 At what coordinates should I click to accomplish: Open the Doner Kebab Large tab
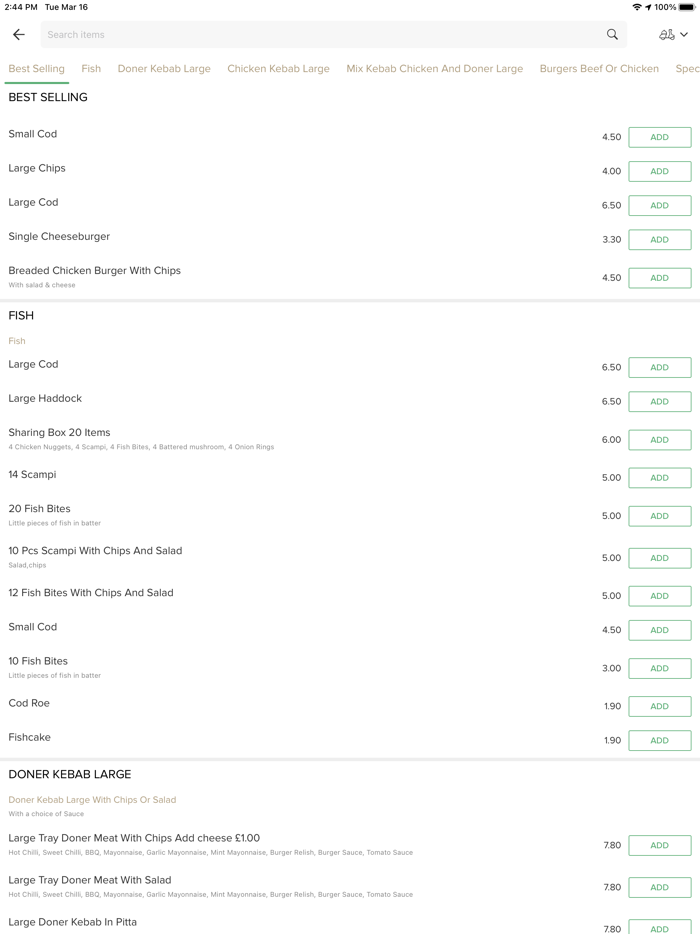(x=164, y=69)
